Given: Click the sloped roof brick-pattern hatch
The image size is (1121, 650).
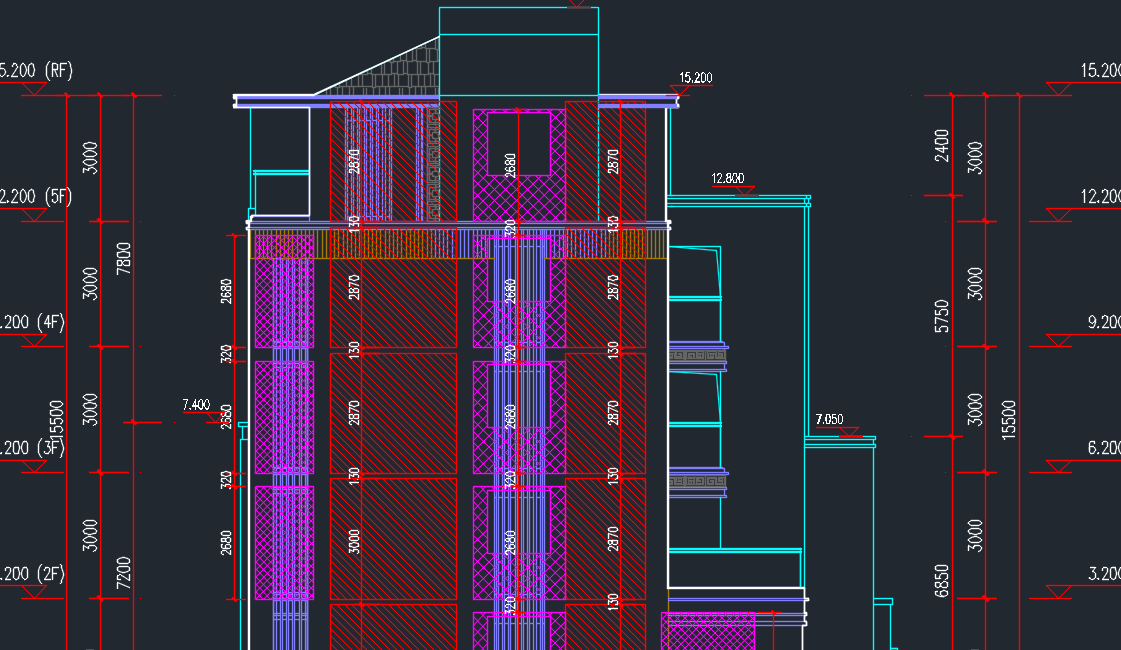Looking at the screenshot, I should pyautogui.click(x=400, y=76).
